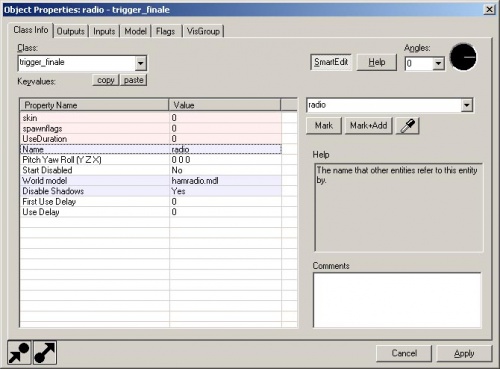Click the Value column header
The width and height of the screenshot is (500, 369).
click(225, 105)
